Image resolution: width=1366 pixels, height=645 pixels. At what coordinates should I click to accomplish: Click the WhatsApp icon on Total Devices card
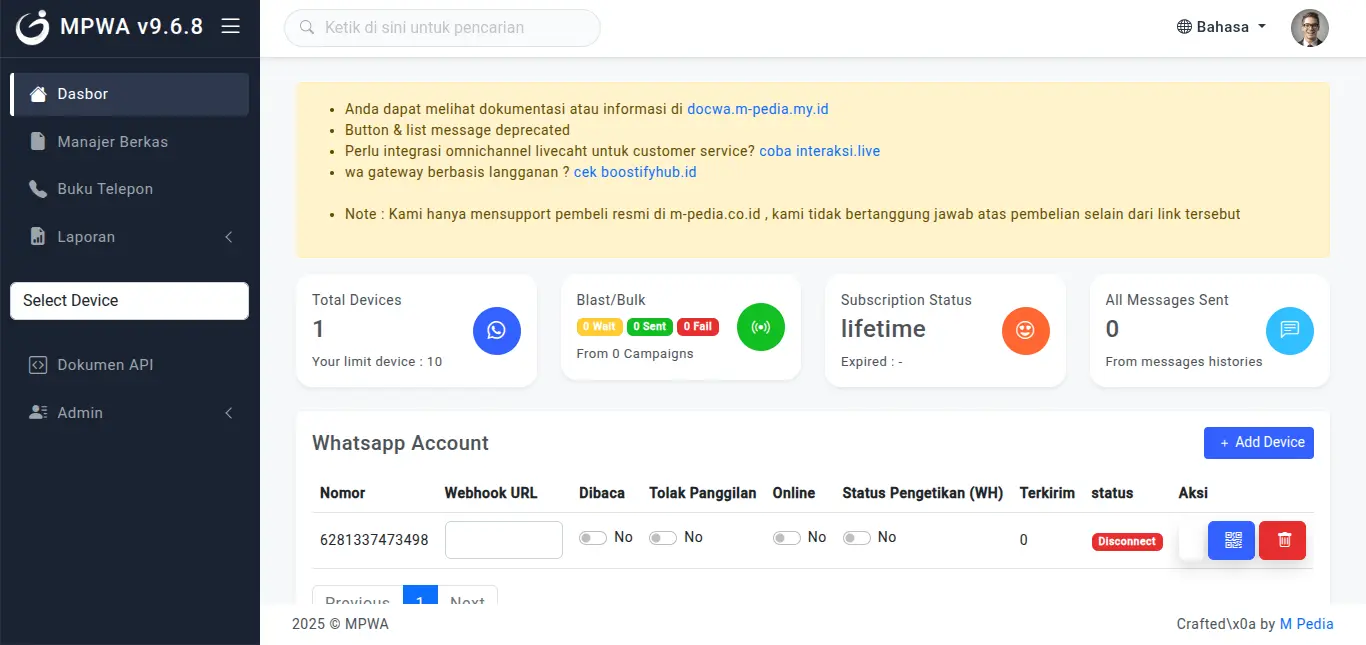[497, 331]
